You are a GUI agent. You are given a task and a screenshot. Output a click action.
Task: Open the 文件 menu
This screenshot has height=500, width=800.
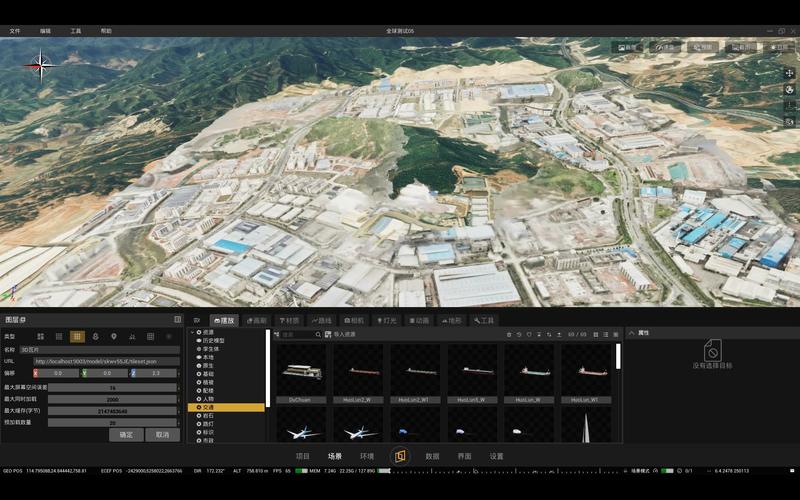(14, 31)
